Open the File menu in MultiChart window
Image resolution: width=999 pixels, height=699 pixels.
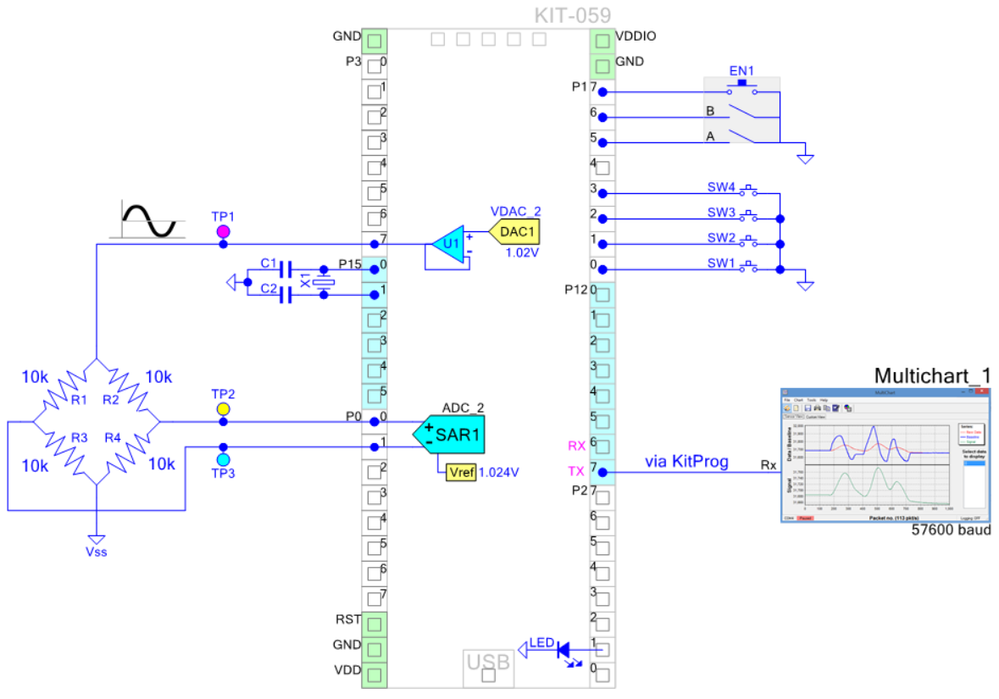click(x=787, y=399)
